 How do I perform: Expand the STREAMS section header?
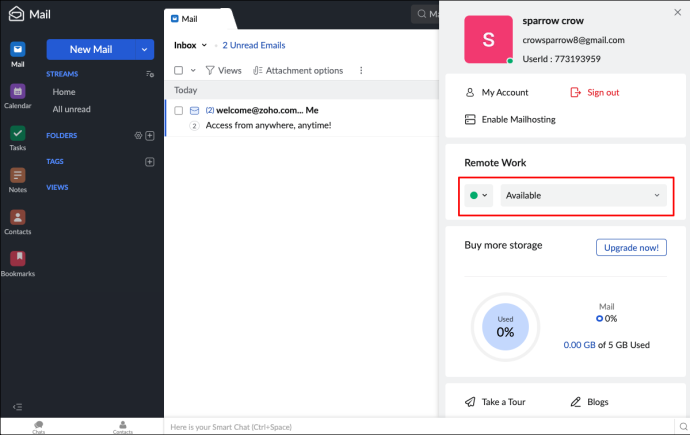(62, 74)
